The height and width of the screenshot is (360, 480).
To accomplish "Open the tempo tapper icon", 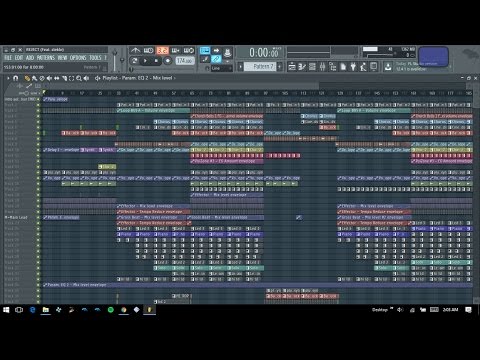I will (x=363, y=67).
